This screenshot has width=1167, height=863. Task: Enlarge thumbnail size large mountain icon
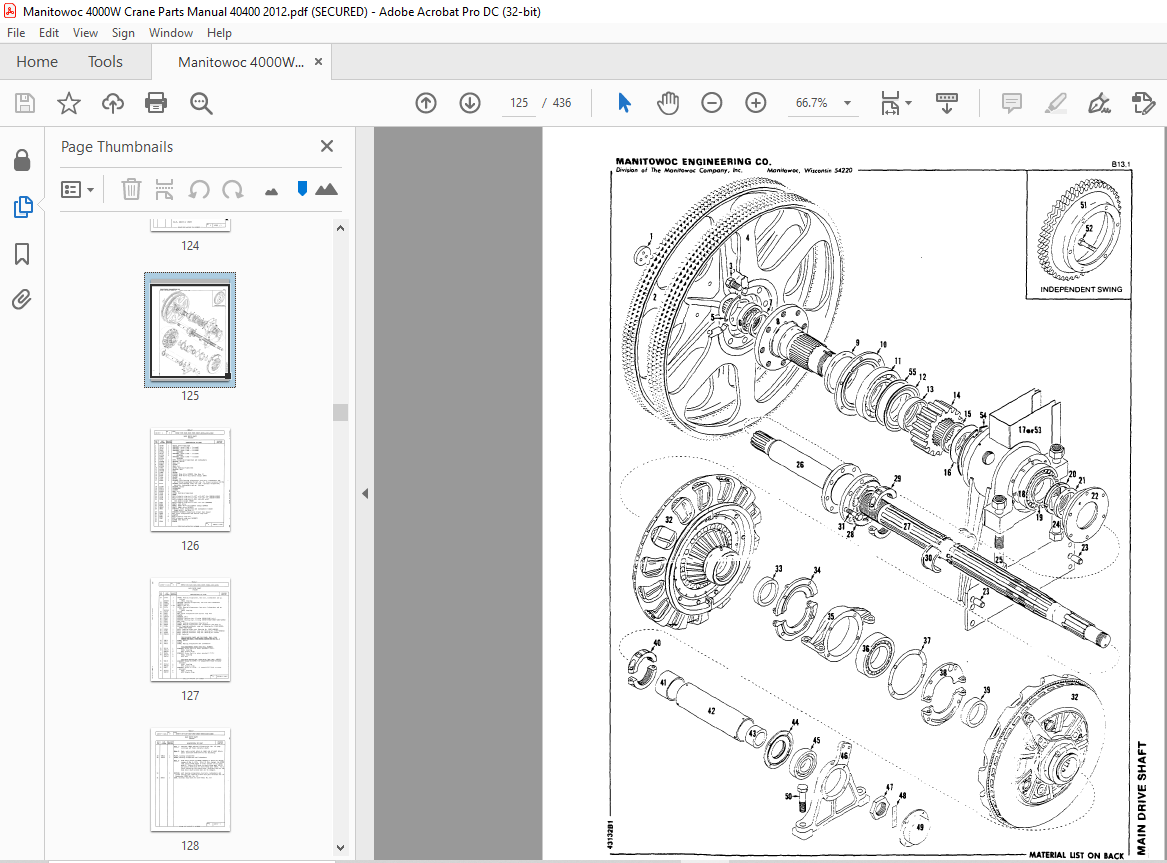326,189
